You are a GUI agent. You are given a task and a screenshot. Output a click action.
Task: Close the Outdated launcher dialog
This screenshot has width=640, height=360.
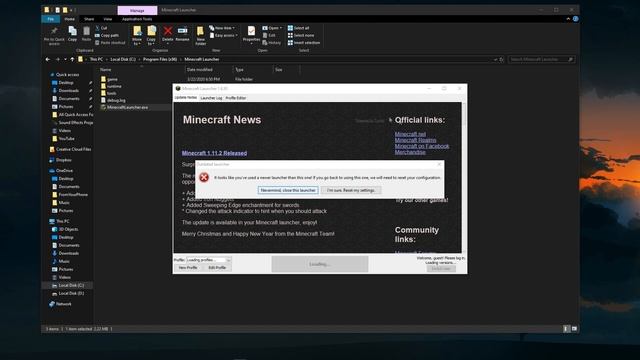(x=439, y=164)
